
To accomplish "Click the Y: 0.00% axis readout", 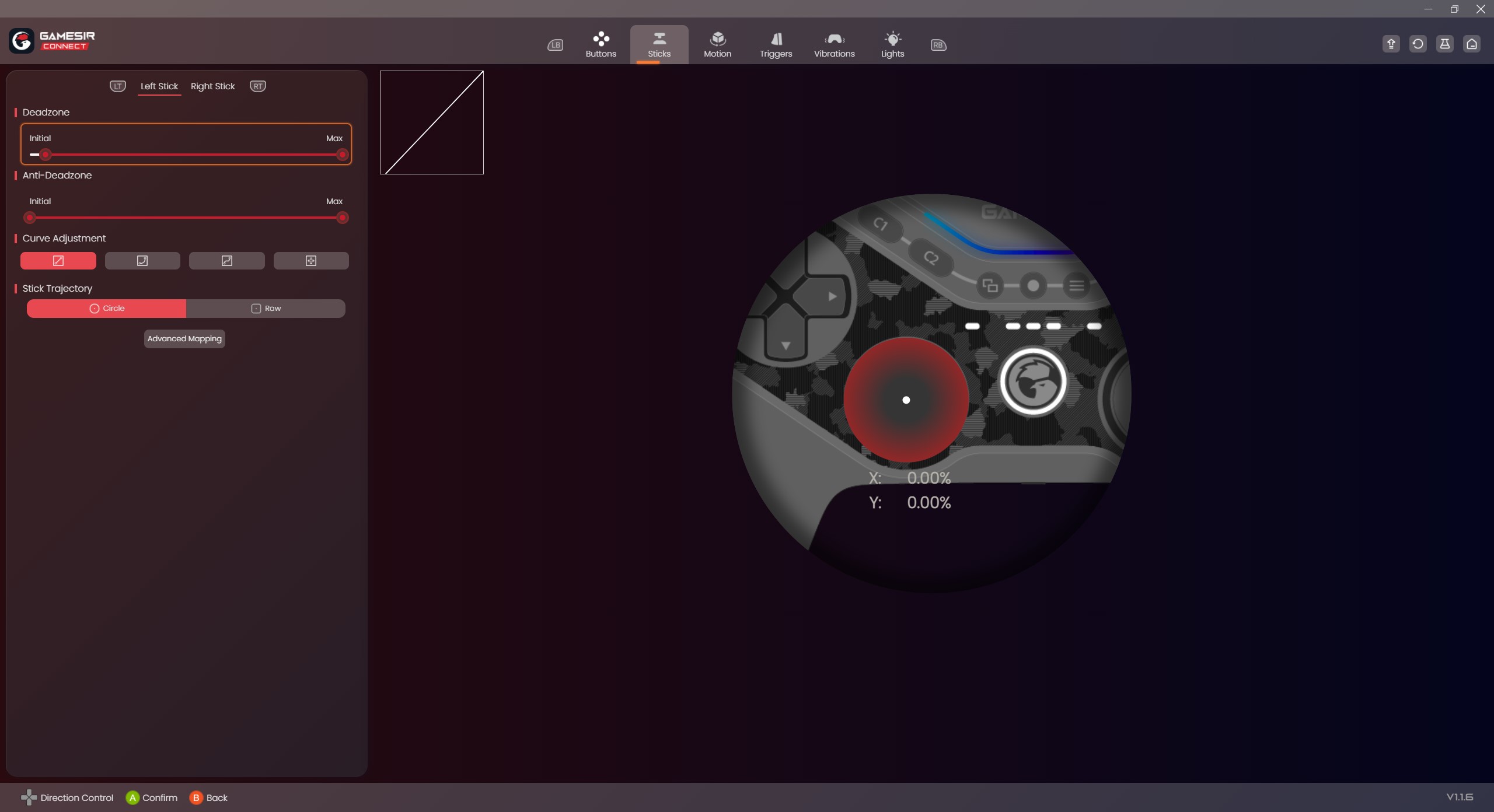I will (x=910, y=502).
